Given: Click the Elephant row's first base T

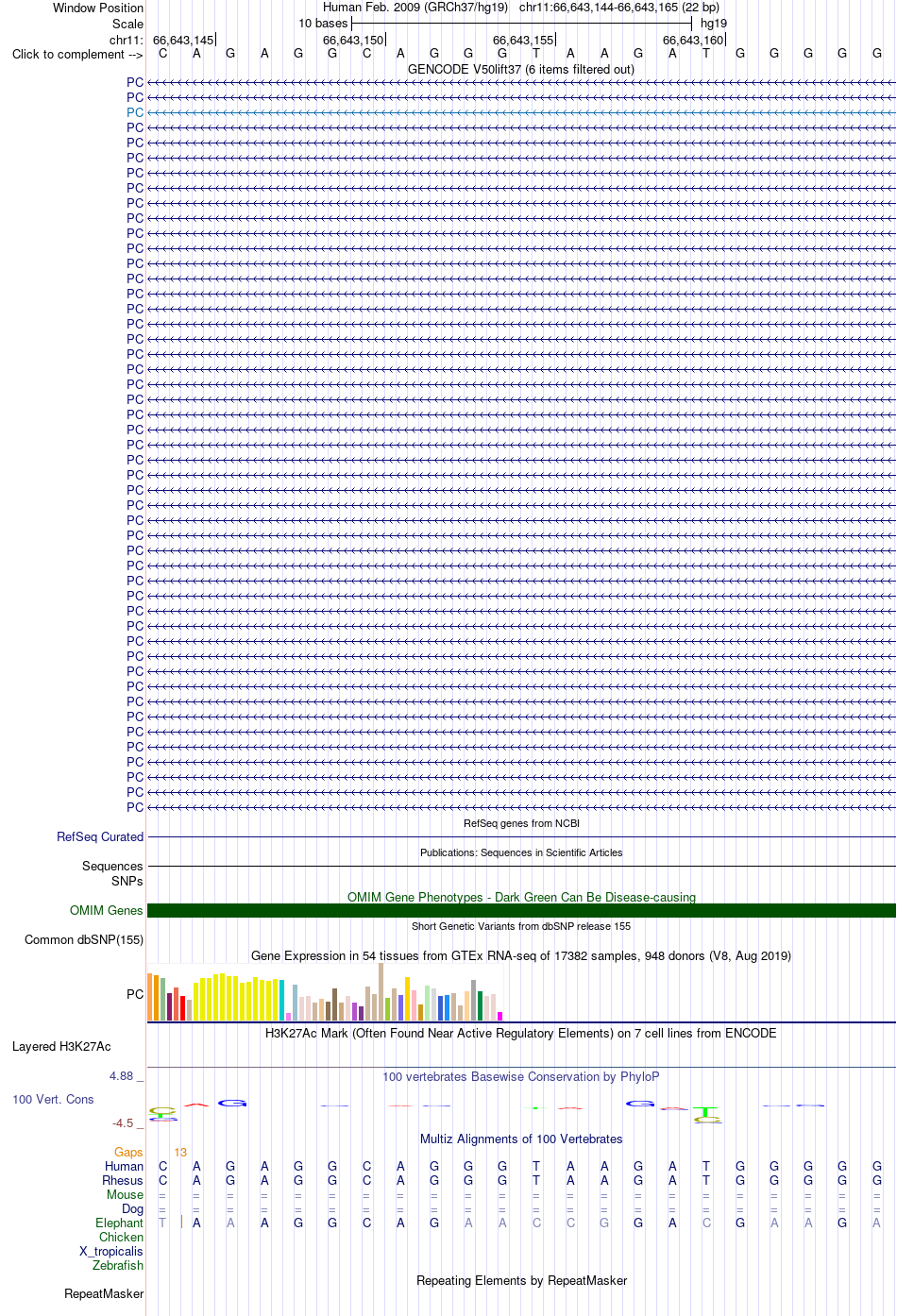Looking at the screenshot, I should pyautogui.click(x=162, y=1223).
